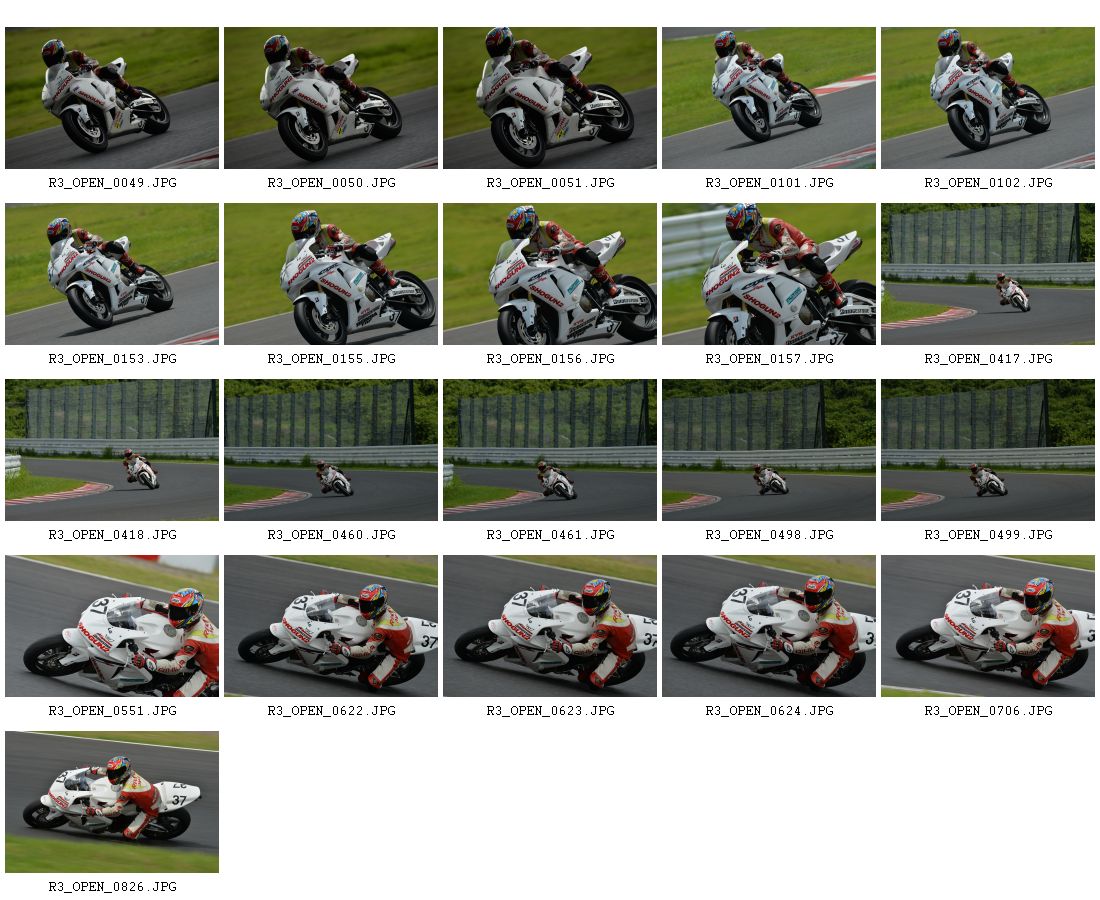Open the R3_OPEN_0155.JPG picture

(x=330, y=274)
